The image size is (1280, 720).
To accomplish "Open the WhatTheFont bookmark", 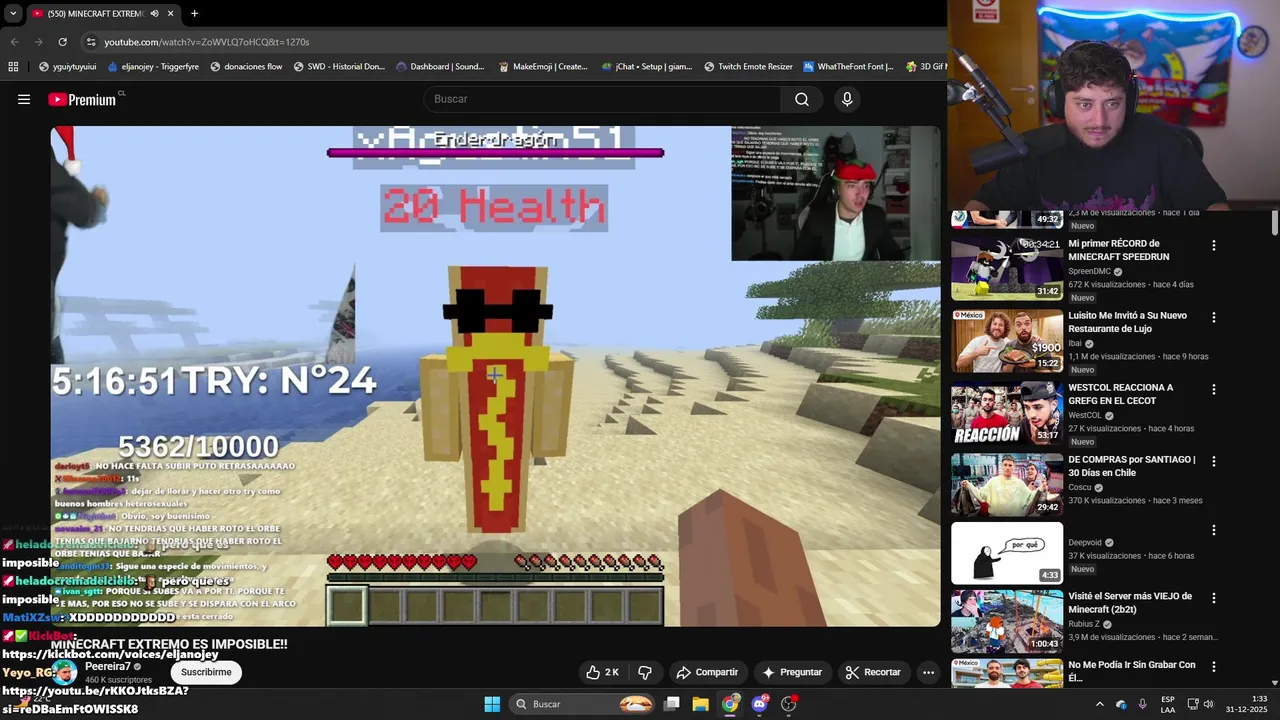I will point(849,67).
